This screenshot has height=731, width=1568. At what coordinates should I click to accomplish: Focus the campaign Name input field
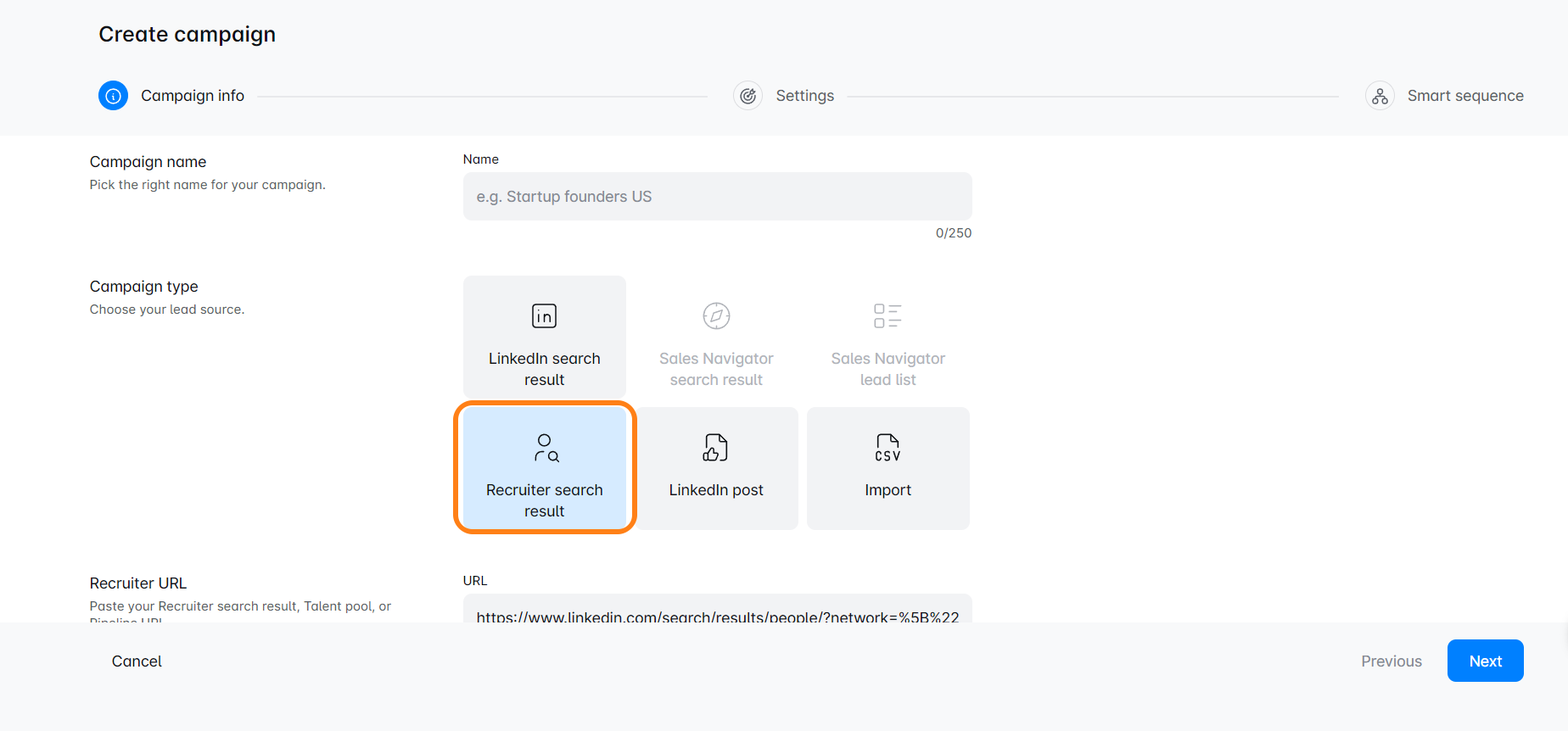pyautogui.click(x=717, y=197)
